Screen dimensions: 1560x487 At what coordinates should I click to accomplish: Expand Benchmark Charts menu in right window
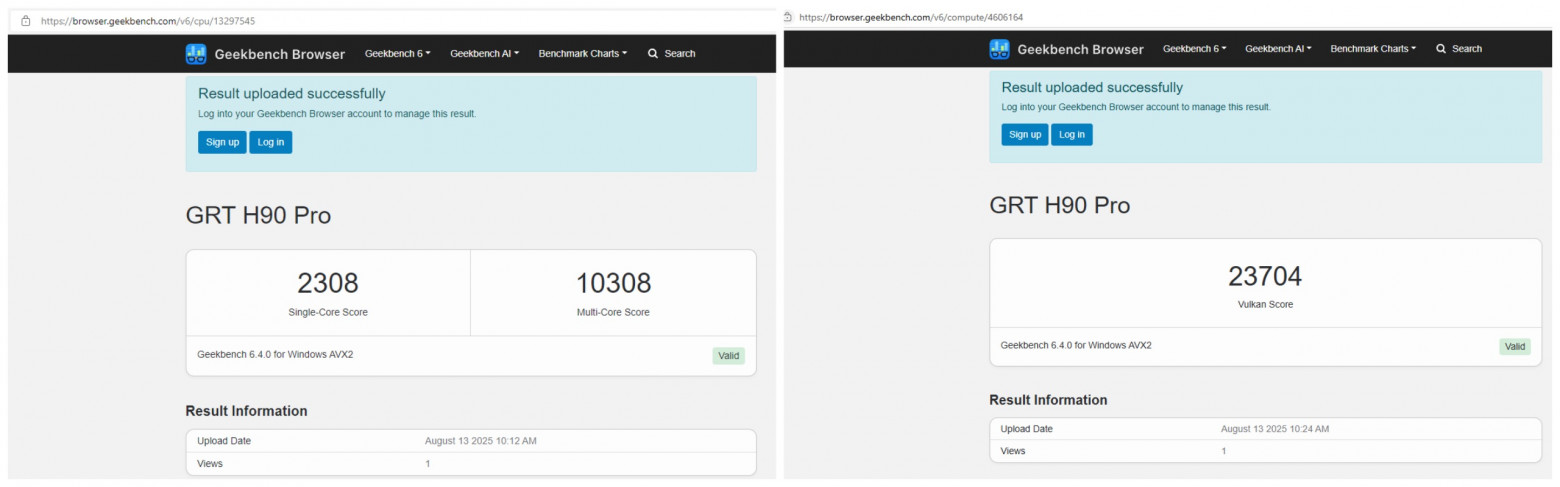1373,49
